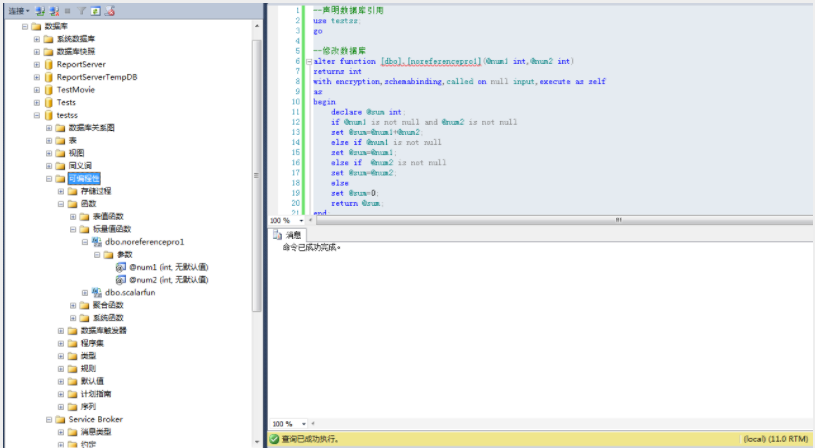This screenshot has width=815, height=448.
Task: Expand the 表值函数 node
Action: (73, 217)
